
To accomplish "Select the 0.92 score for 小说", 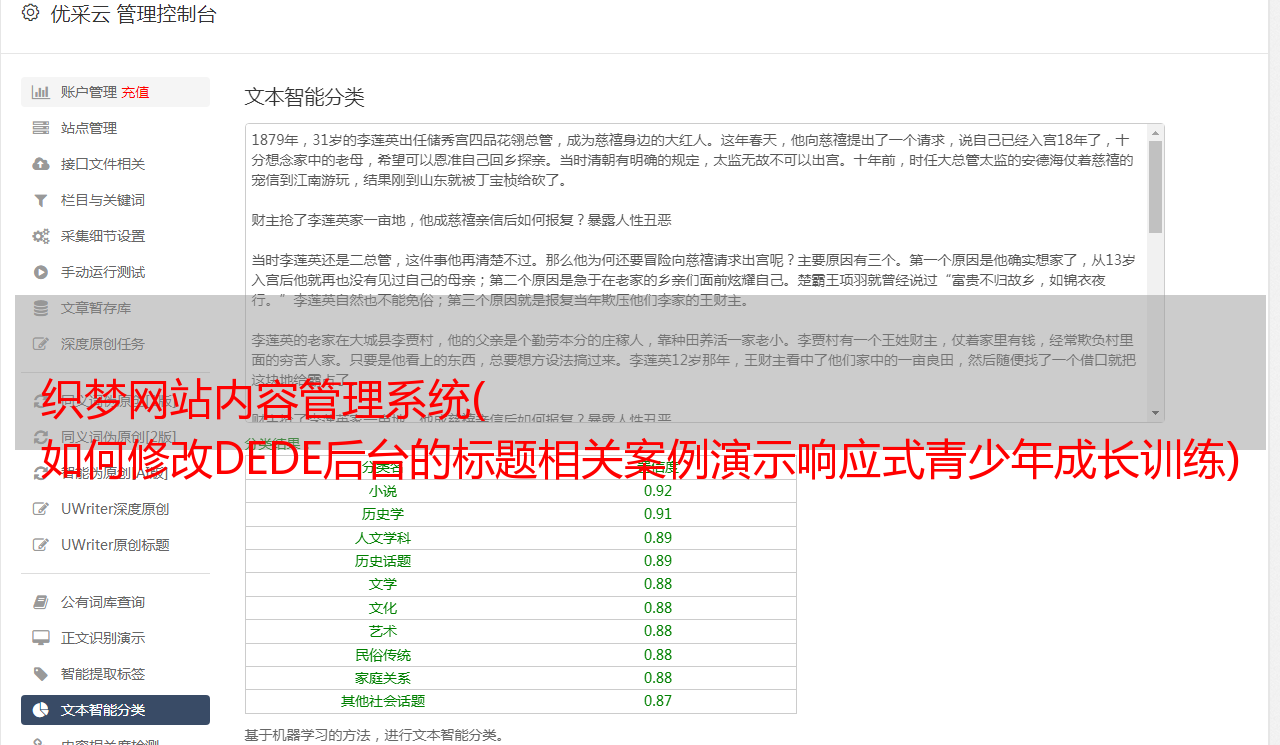I will tap(658, 491).
